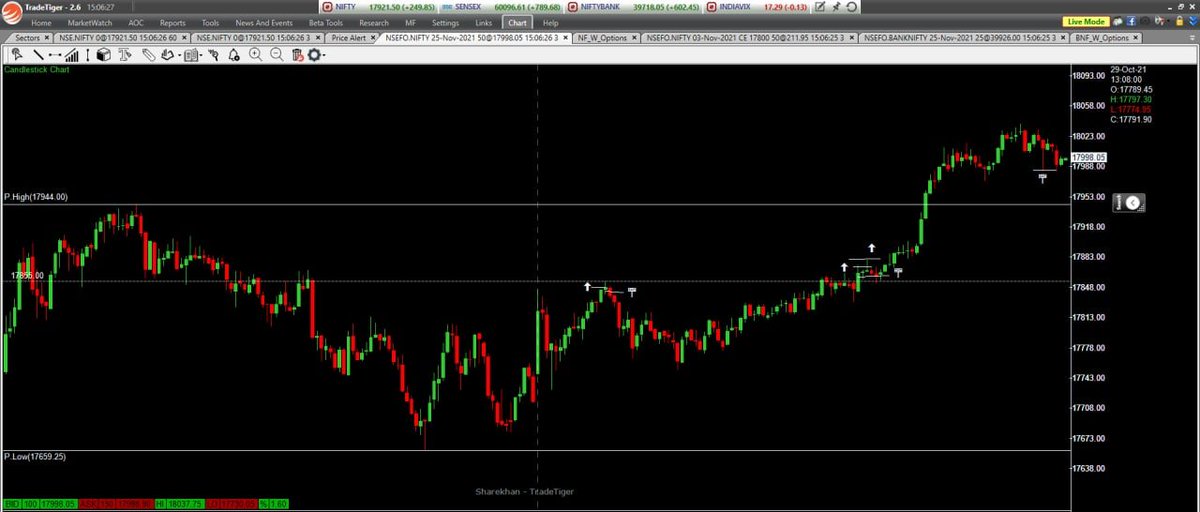Delete drawings with the trash icon
Screen dimensions: 1200x512
[298, 55]
